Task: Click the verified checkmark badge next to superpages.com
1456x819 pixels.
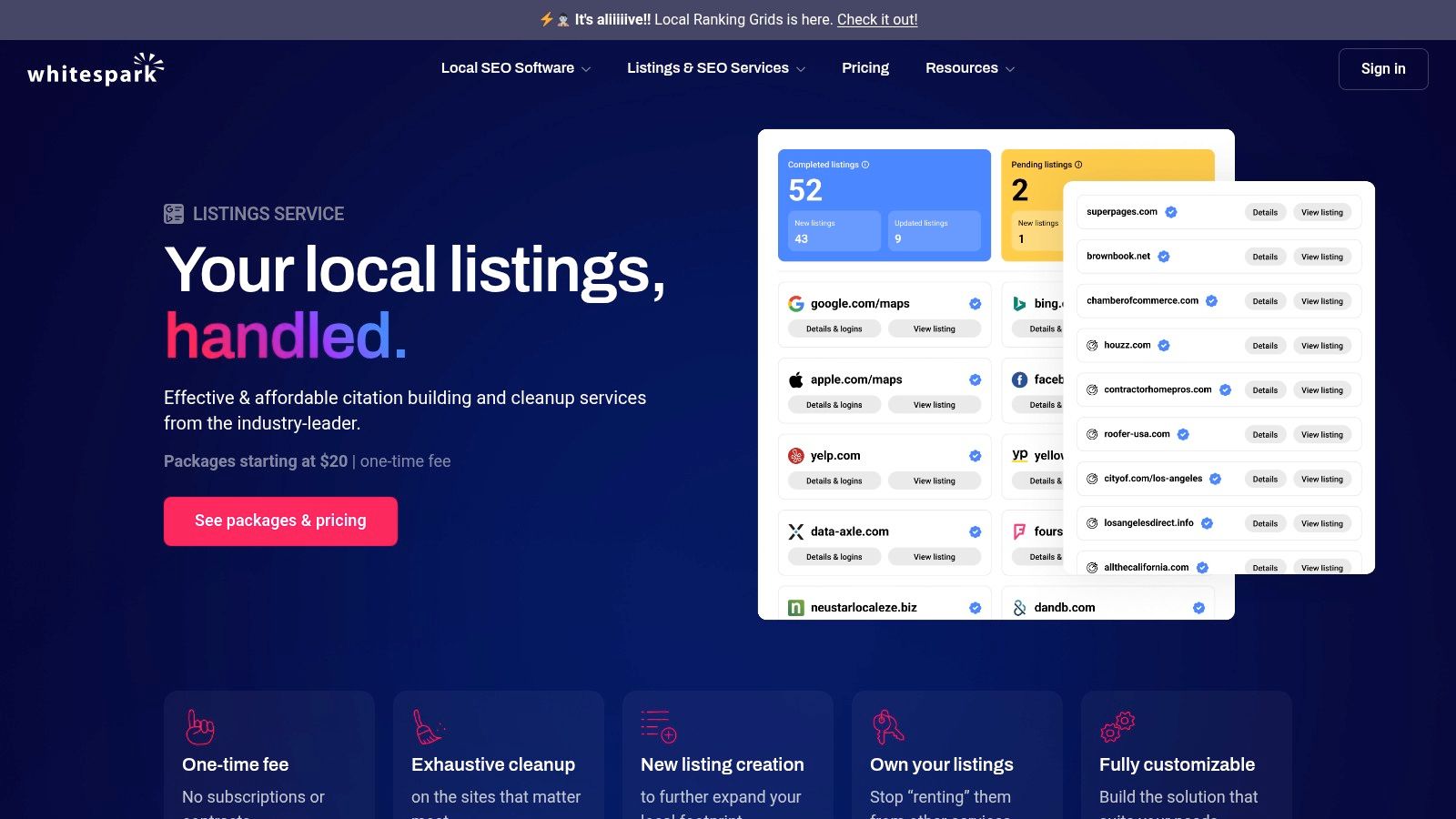Action: (1170, 212)
